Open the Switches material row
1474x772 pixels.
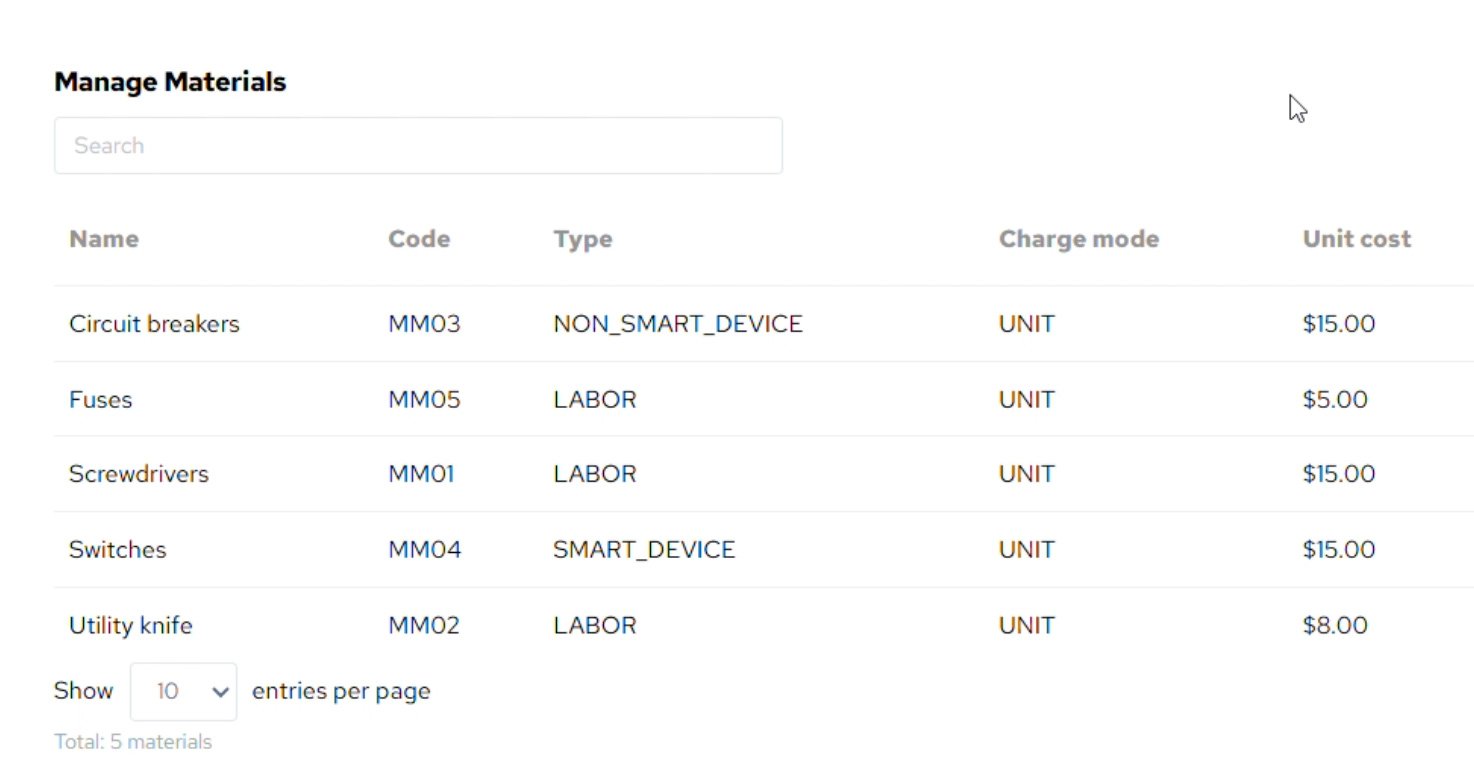coord(117,549)
